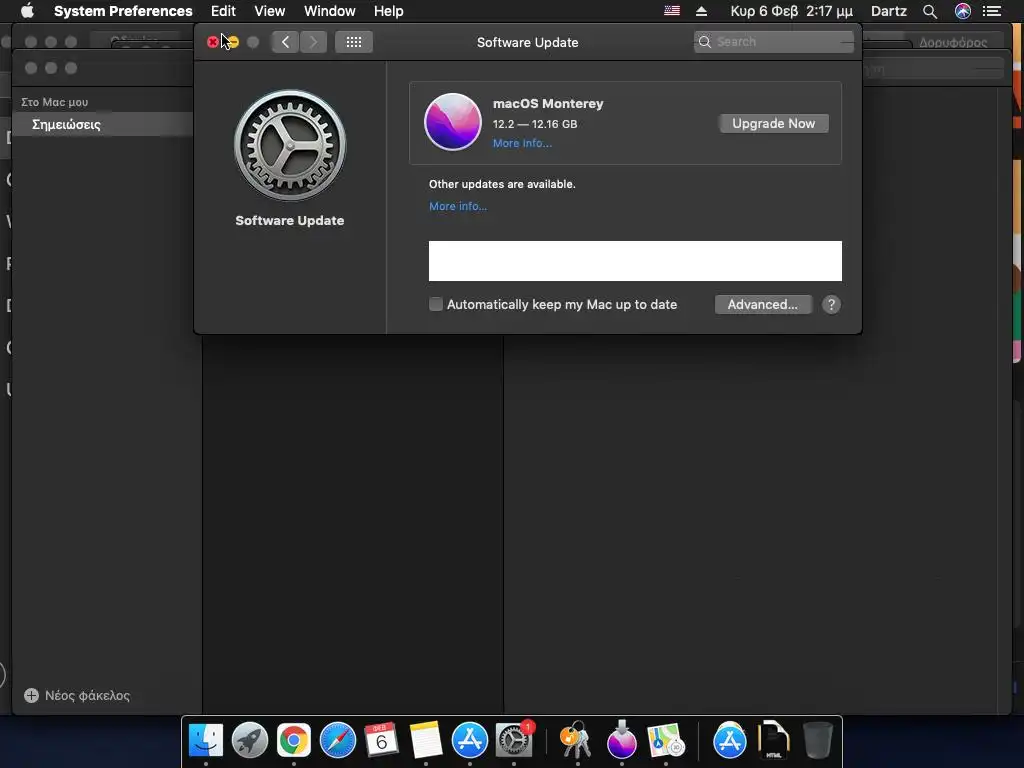Open Calendar icon showing 6
Screen dimensions: 1024x768
[381, 740]
